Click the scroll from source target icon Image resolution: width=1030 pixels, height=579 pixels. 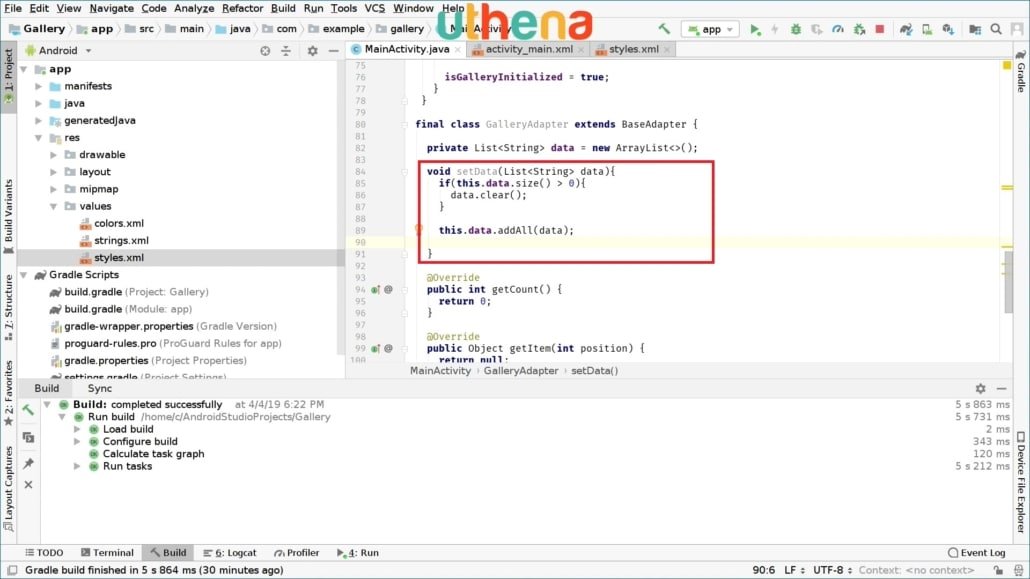(x=265, y=51)
